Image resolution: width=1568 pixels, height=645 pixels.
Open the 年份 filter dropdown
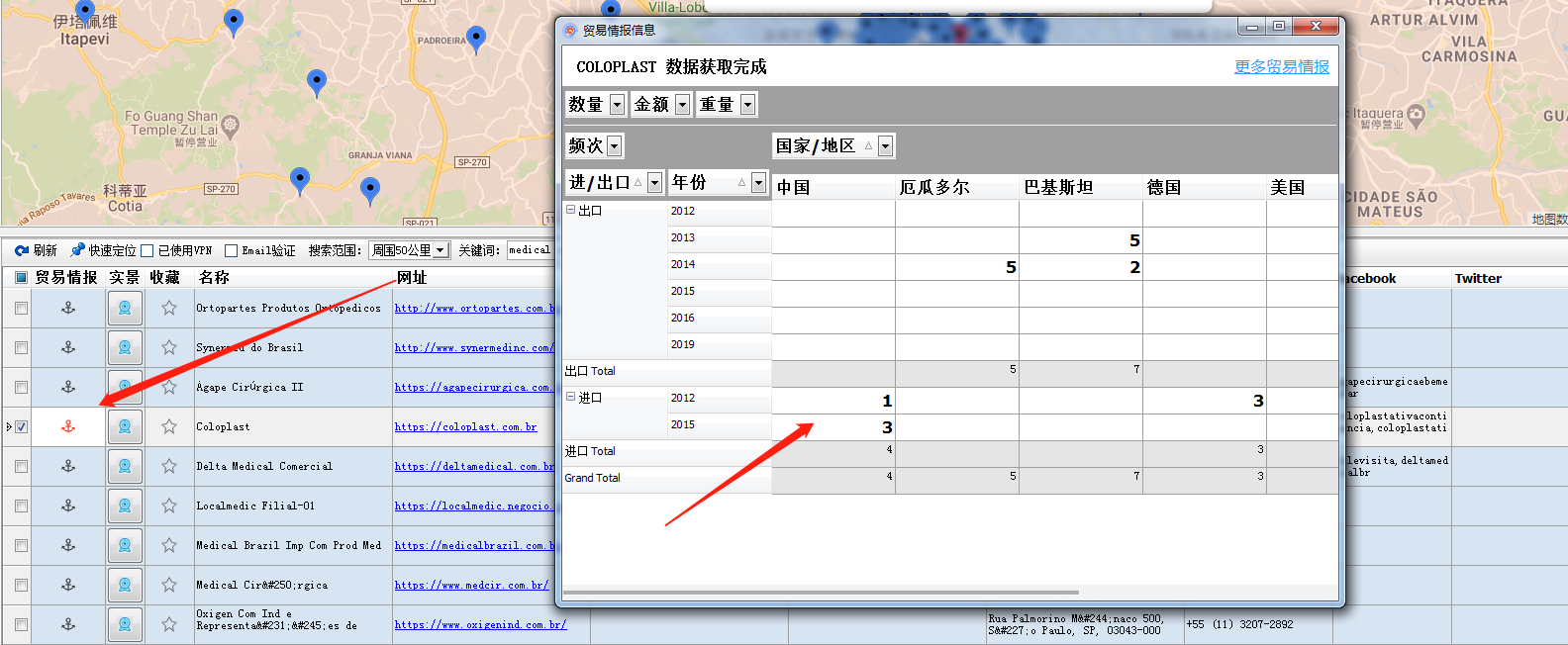coord(758,182)
